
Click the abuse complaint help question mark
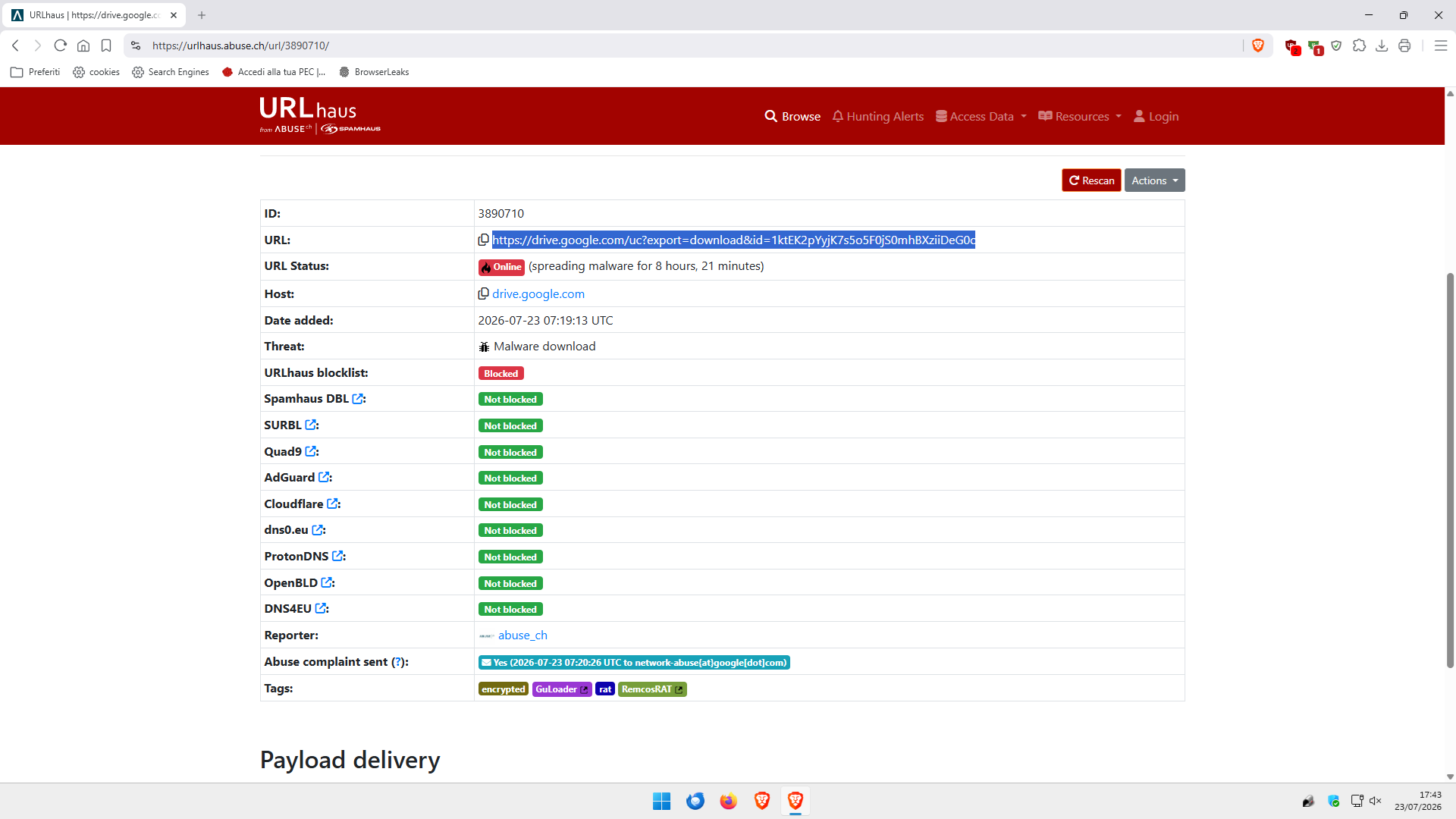(x=397, y=662)
